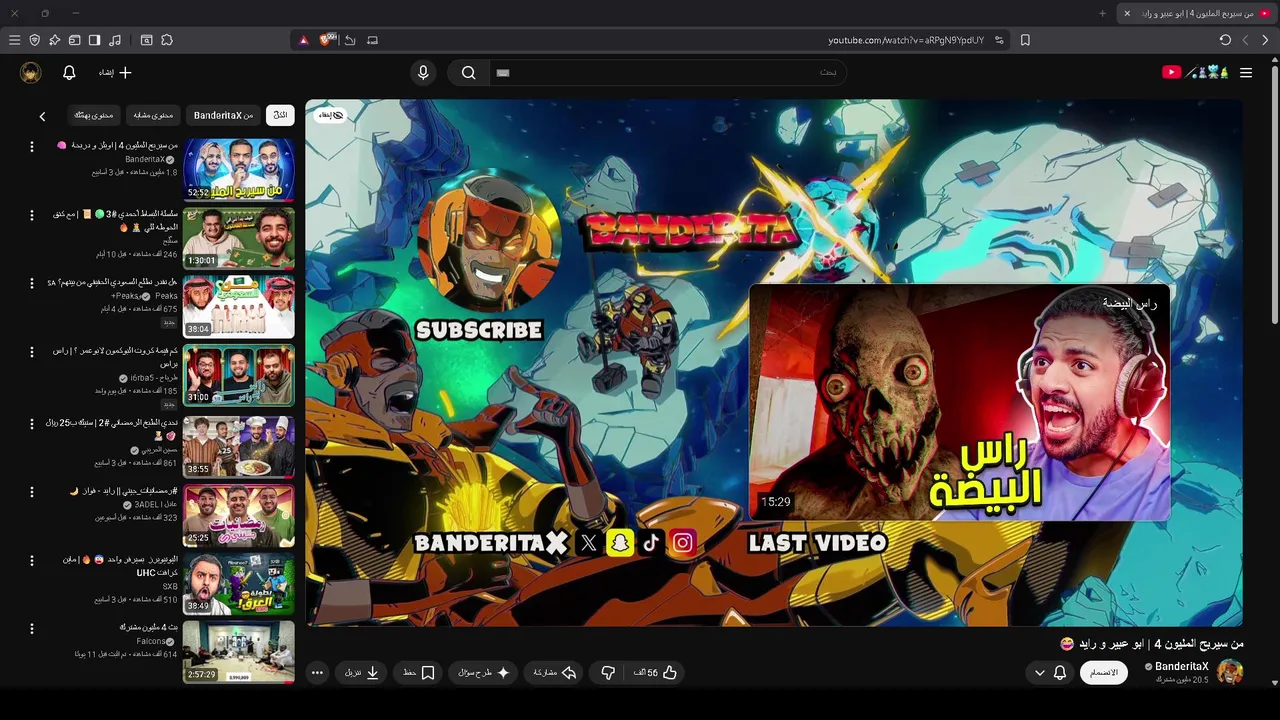Open the browser extensions puzzle icon
This screenshot has width=1280, height=720.
(x=167, y=40)
